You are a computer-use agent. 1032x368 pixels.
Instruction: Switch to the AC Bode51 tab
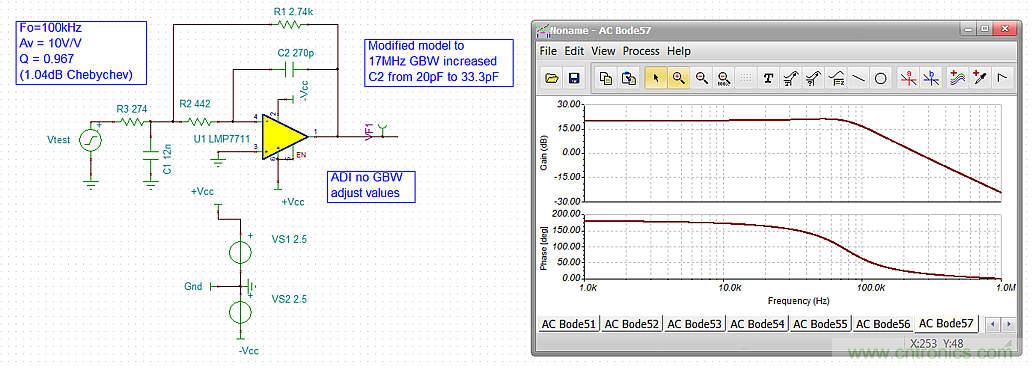click(x=568, y=324)
